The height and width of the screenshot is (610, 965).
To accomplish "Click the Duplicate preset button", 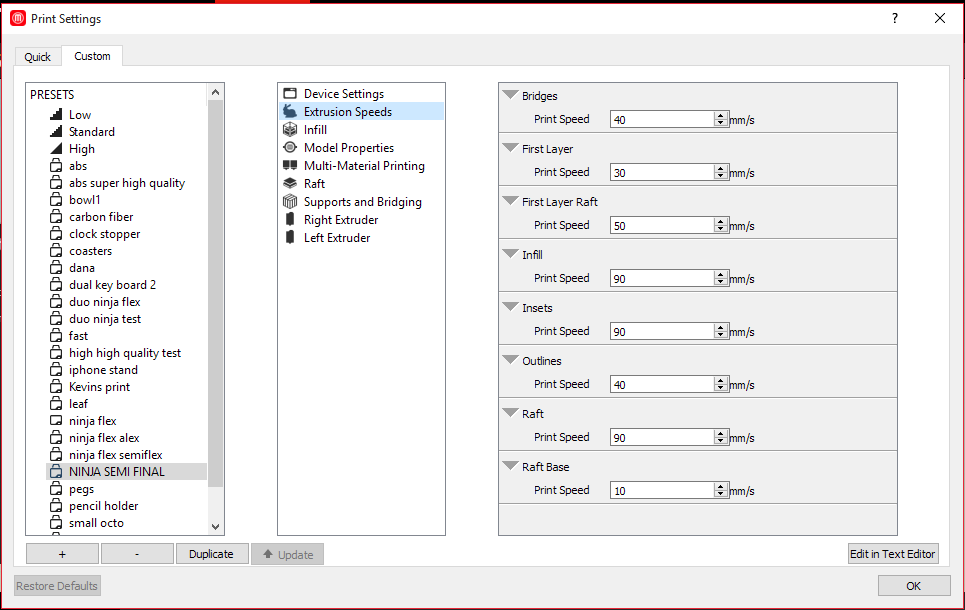I will [x=211, y=554].
